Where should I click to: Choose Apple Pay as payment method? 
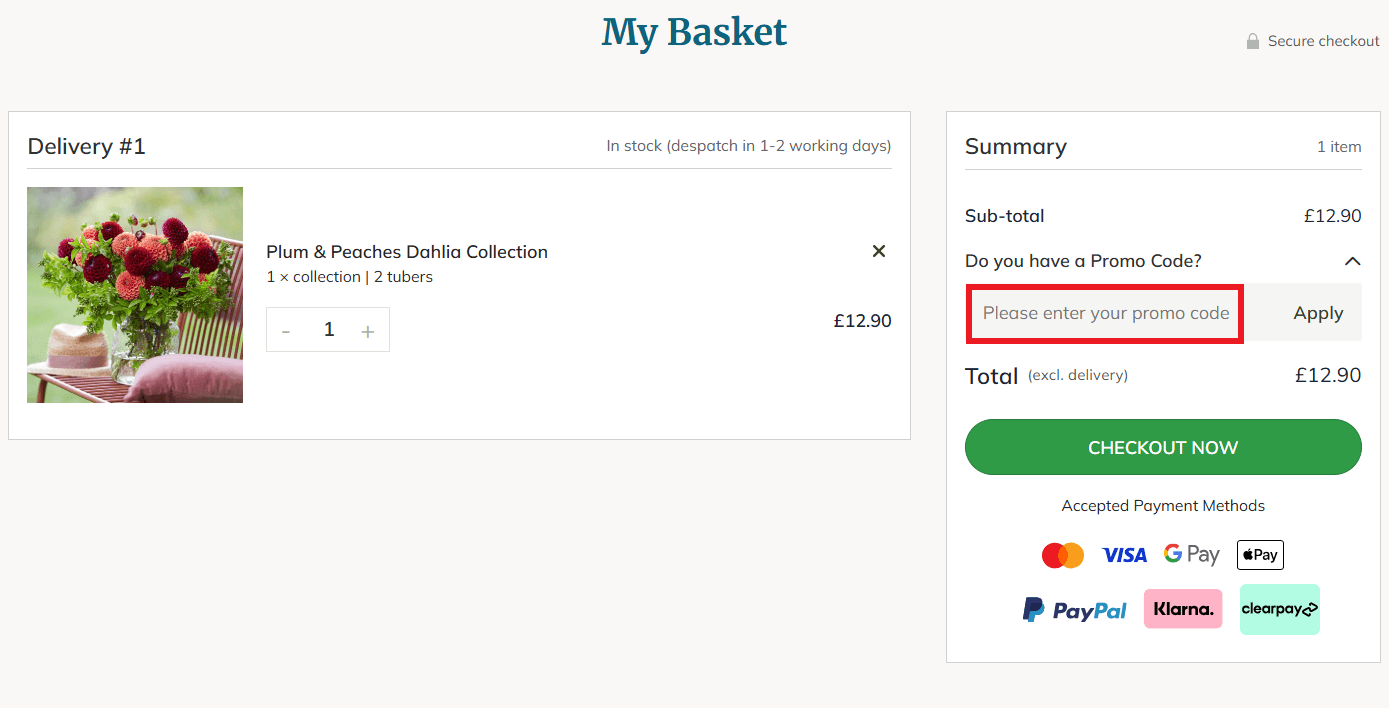(x=1259, y=554)
